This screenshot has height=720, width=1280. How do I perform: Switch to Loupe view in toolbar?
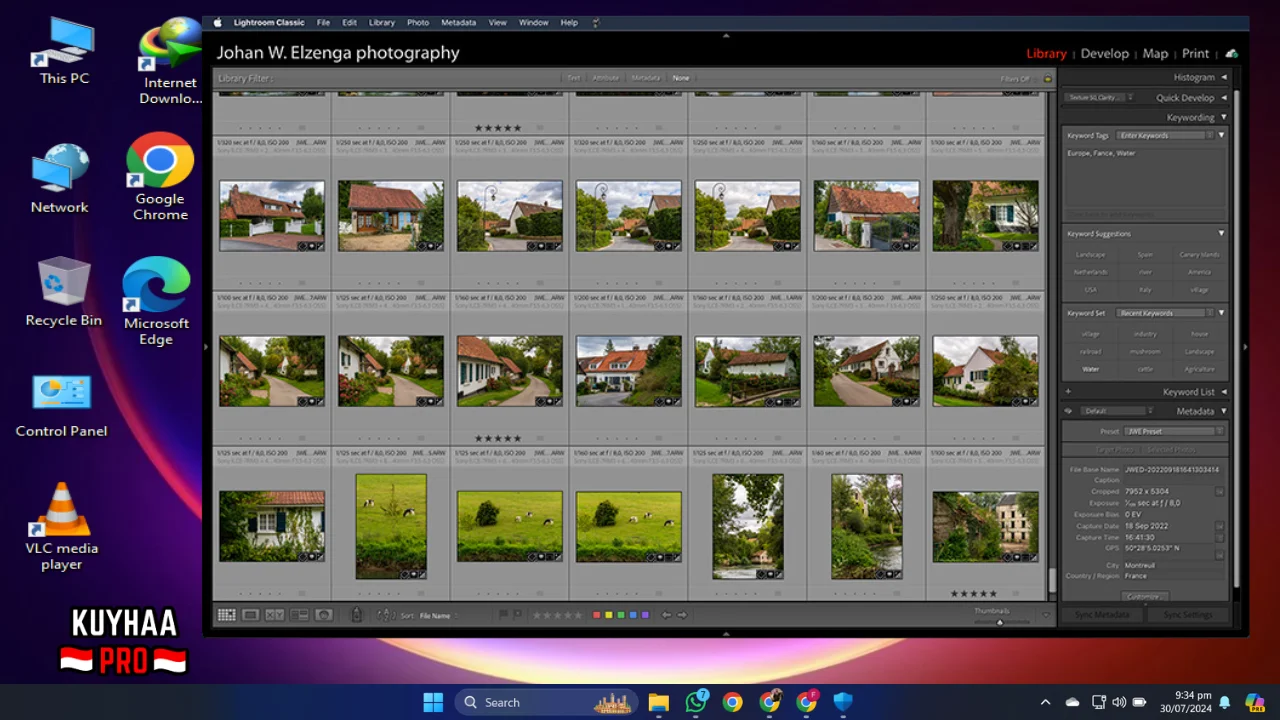(250, 615)
